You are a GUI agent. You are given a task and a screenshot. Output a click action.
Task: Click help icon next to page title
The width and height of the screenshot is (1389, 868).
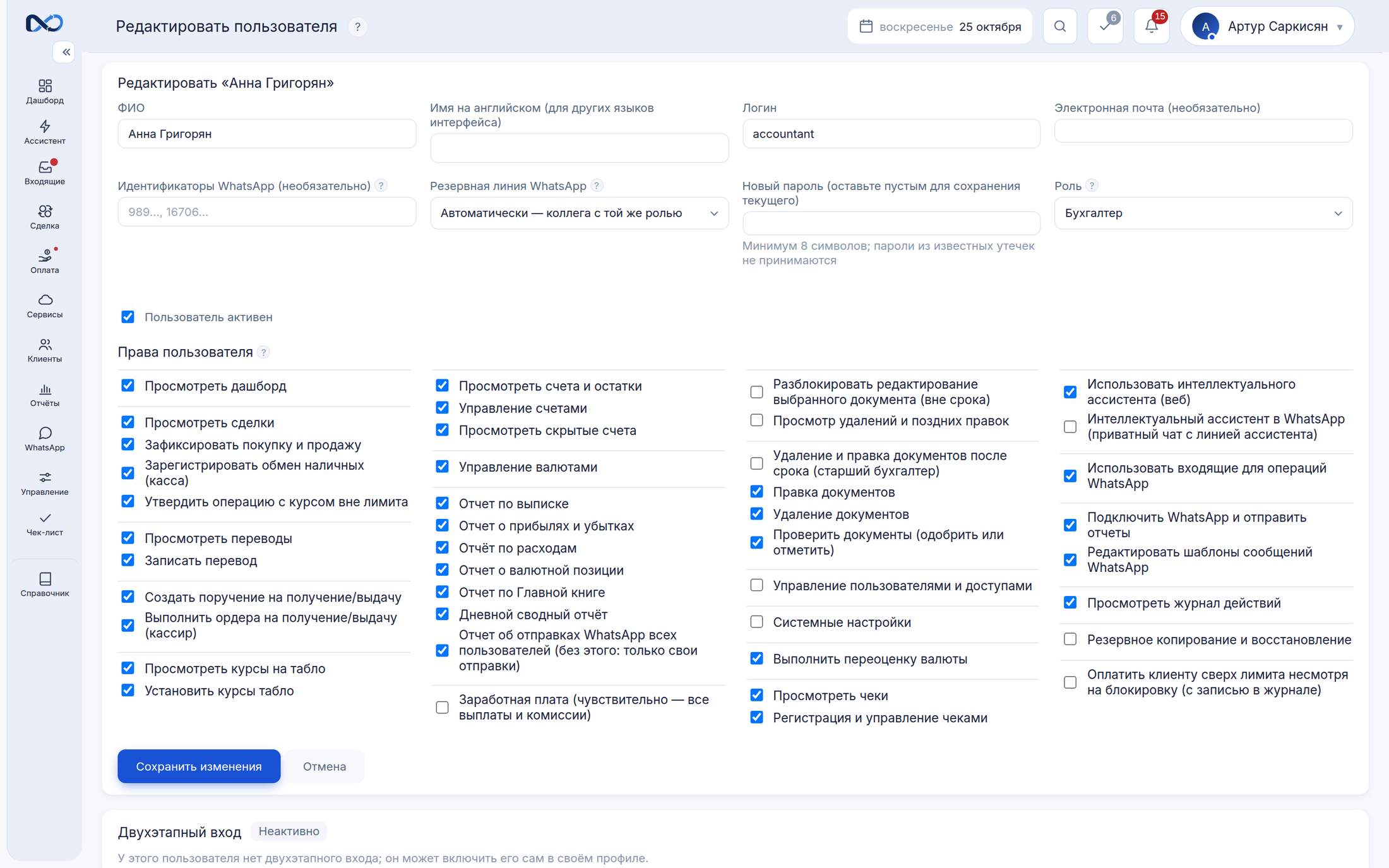click(357, 27)
